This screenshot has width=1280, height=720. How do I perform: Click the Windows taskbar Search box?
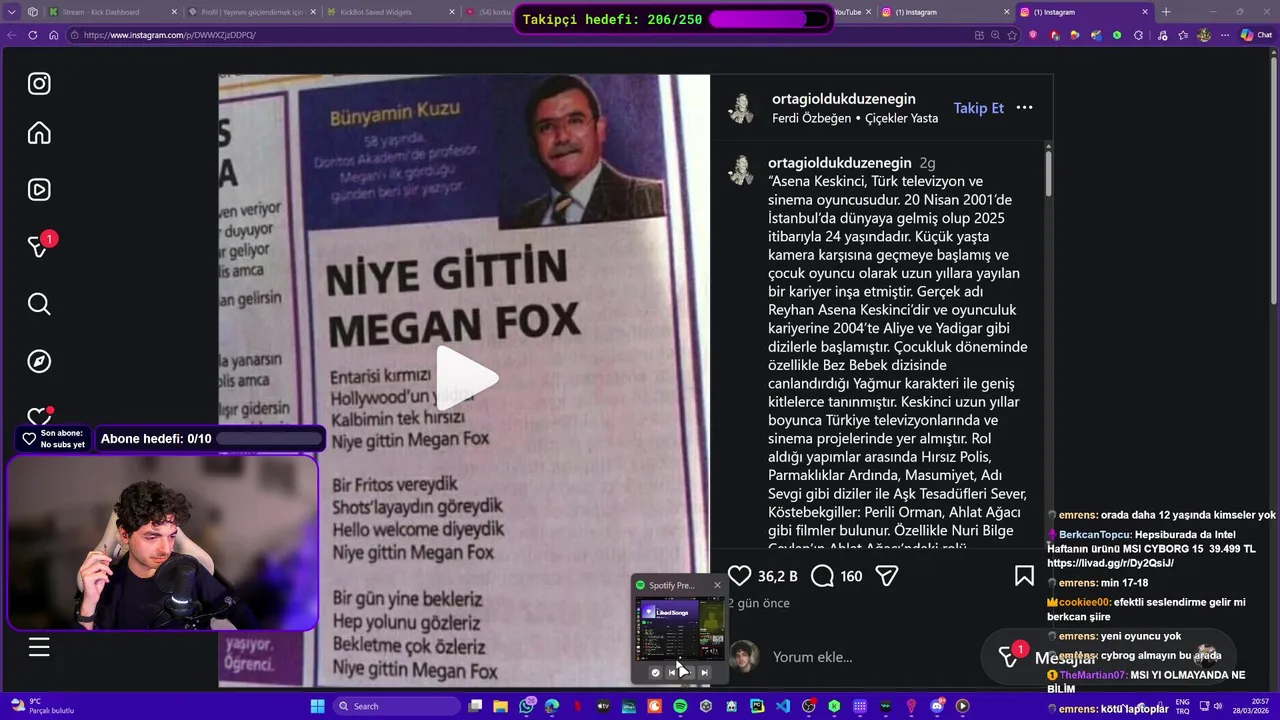(x=395, y=706)
